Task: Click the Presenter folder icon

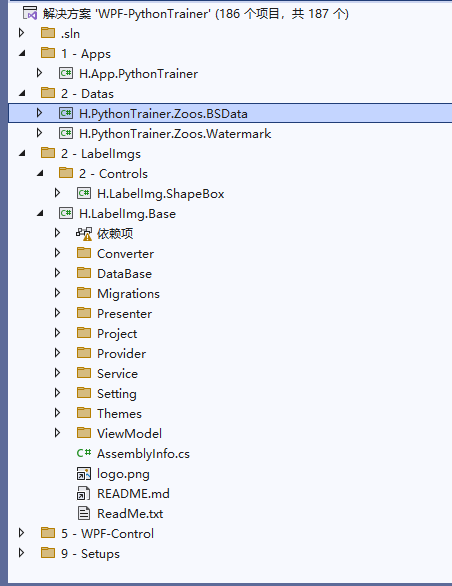Action: (84, 313)
